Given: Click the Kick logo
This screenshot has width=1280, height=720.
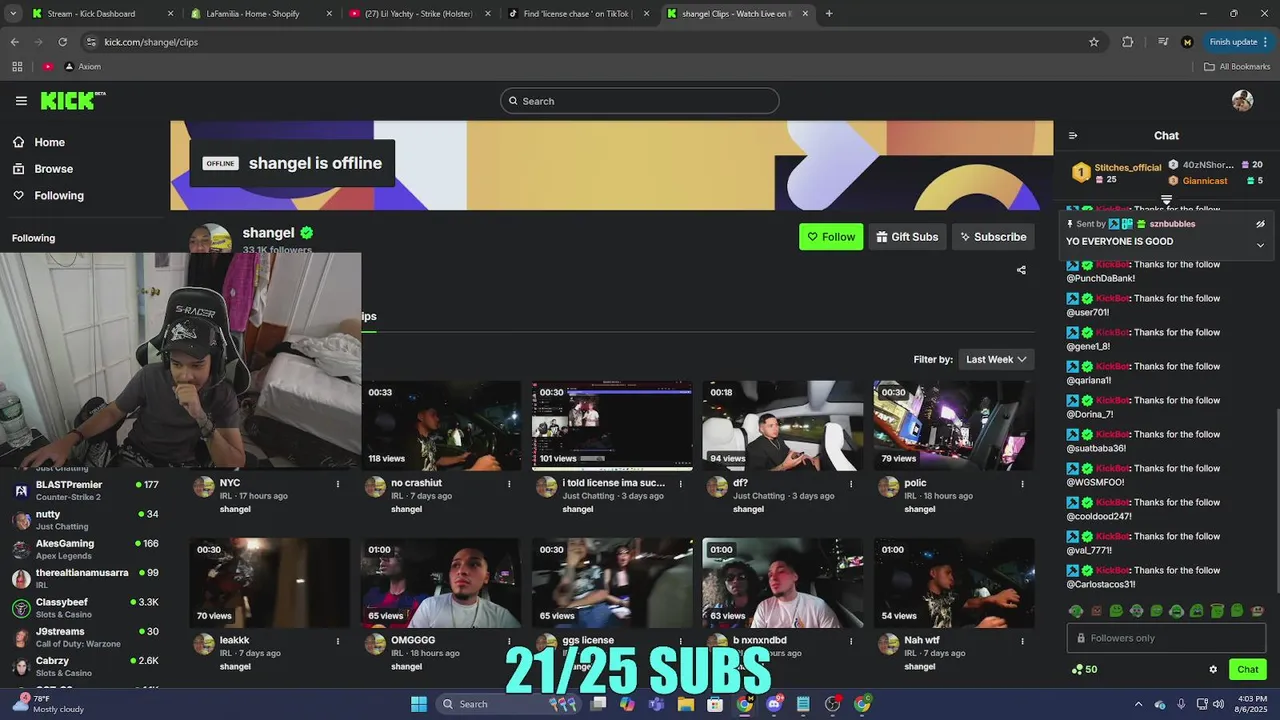Looking at the screenshot, I should pyautogui.click(x=72, y=100).
